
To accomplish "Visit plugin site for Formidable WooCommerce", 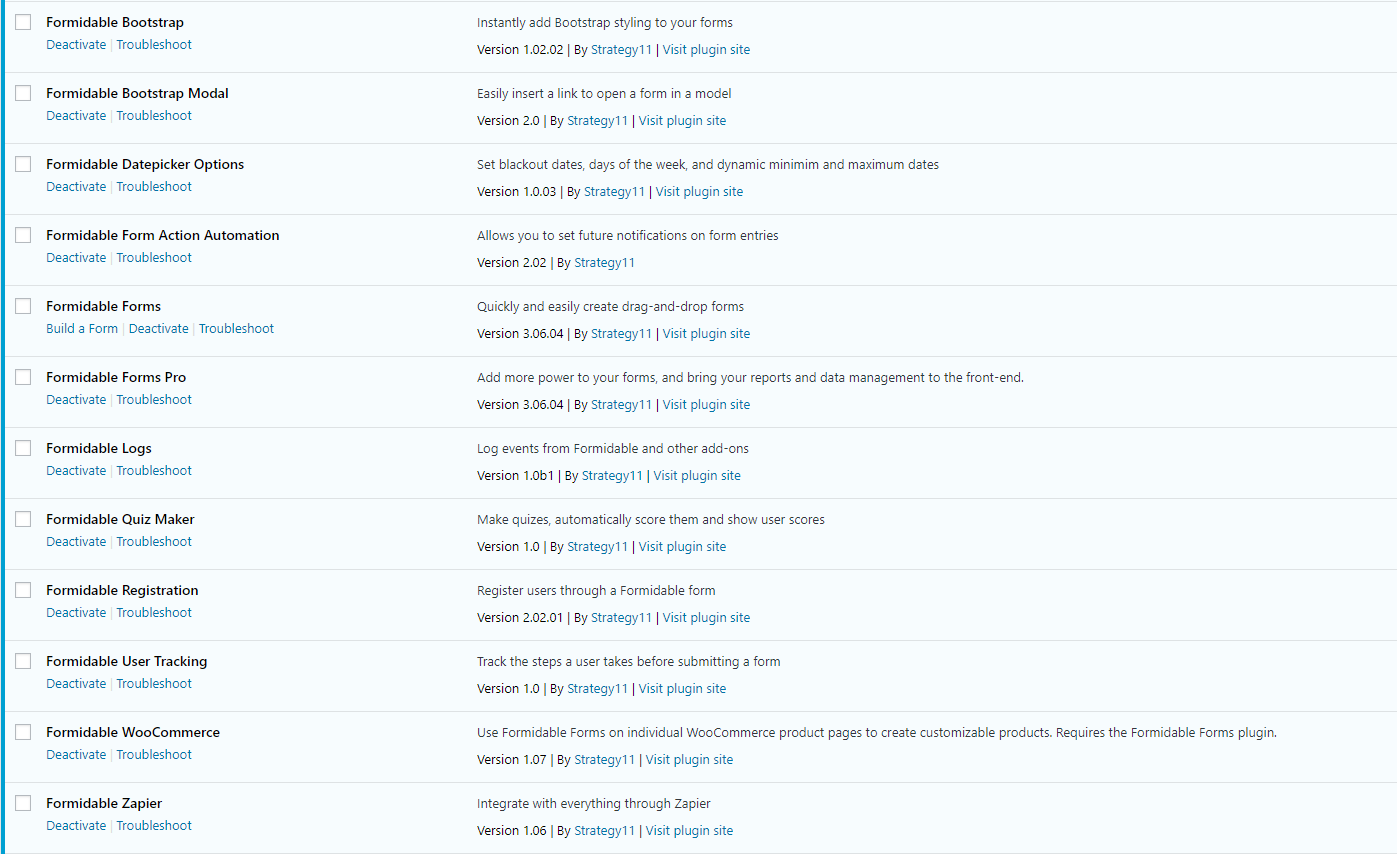I will [x=689, y=760].
